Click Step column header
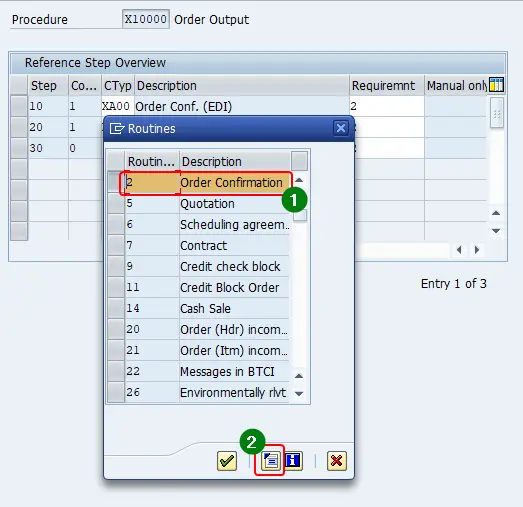 [48, 85]
